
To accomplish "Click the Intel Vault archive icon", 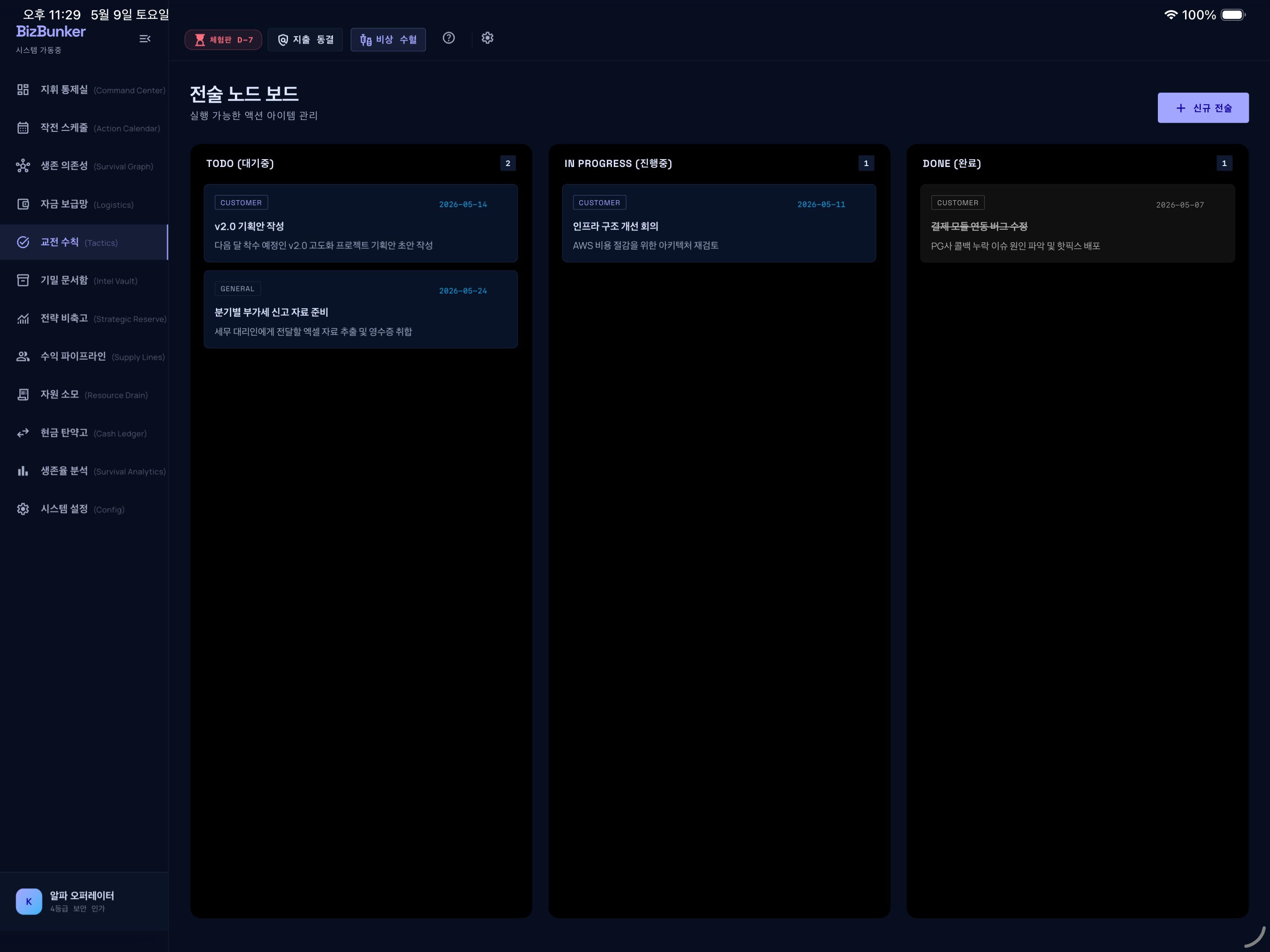I will pos(23,280).
